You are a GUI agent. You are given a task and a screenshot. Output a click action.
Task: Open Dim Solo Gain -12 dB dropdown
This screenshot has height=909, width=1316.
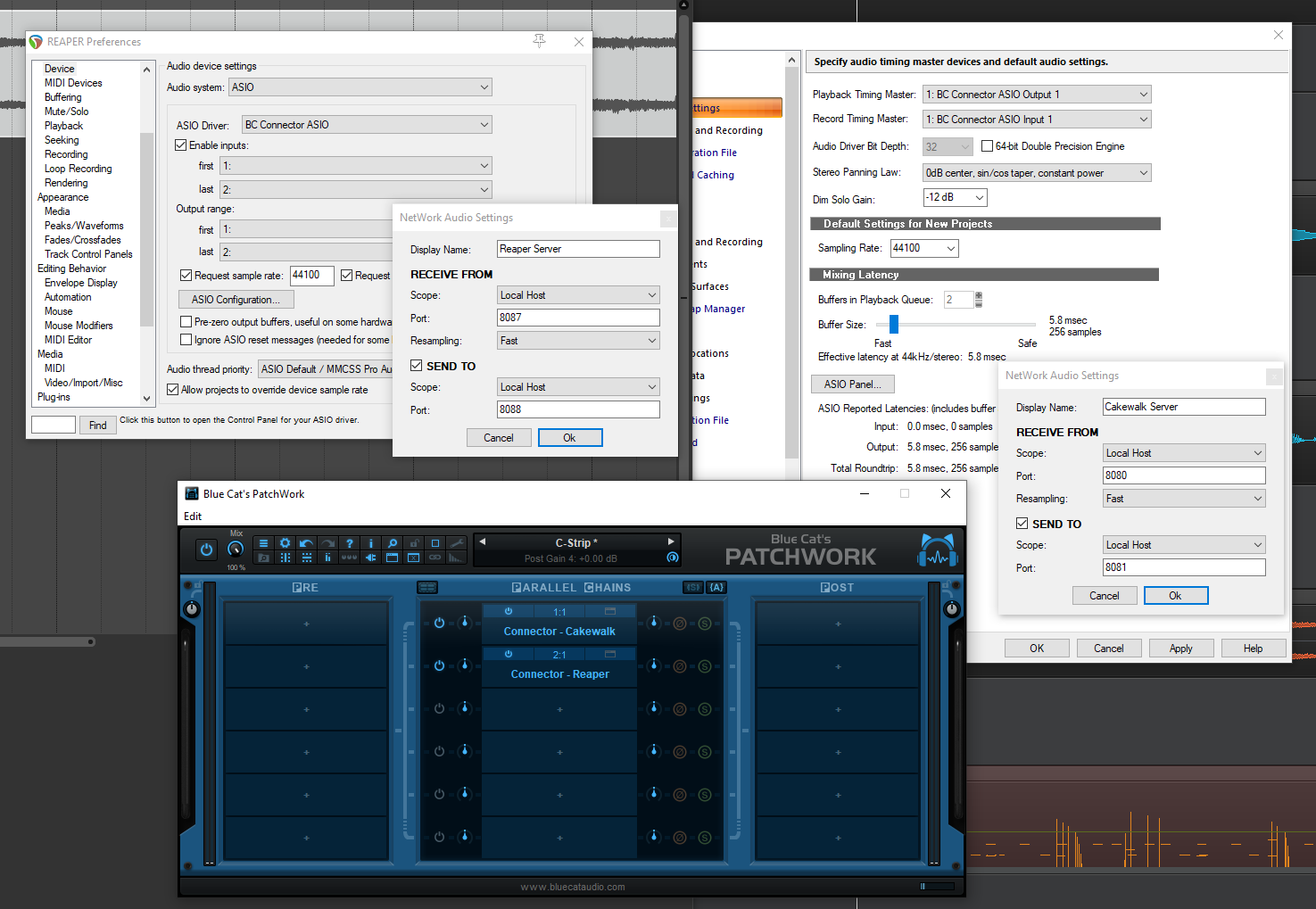click(955, 197)
